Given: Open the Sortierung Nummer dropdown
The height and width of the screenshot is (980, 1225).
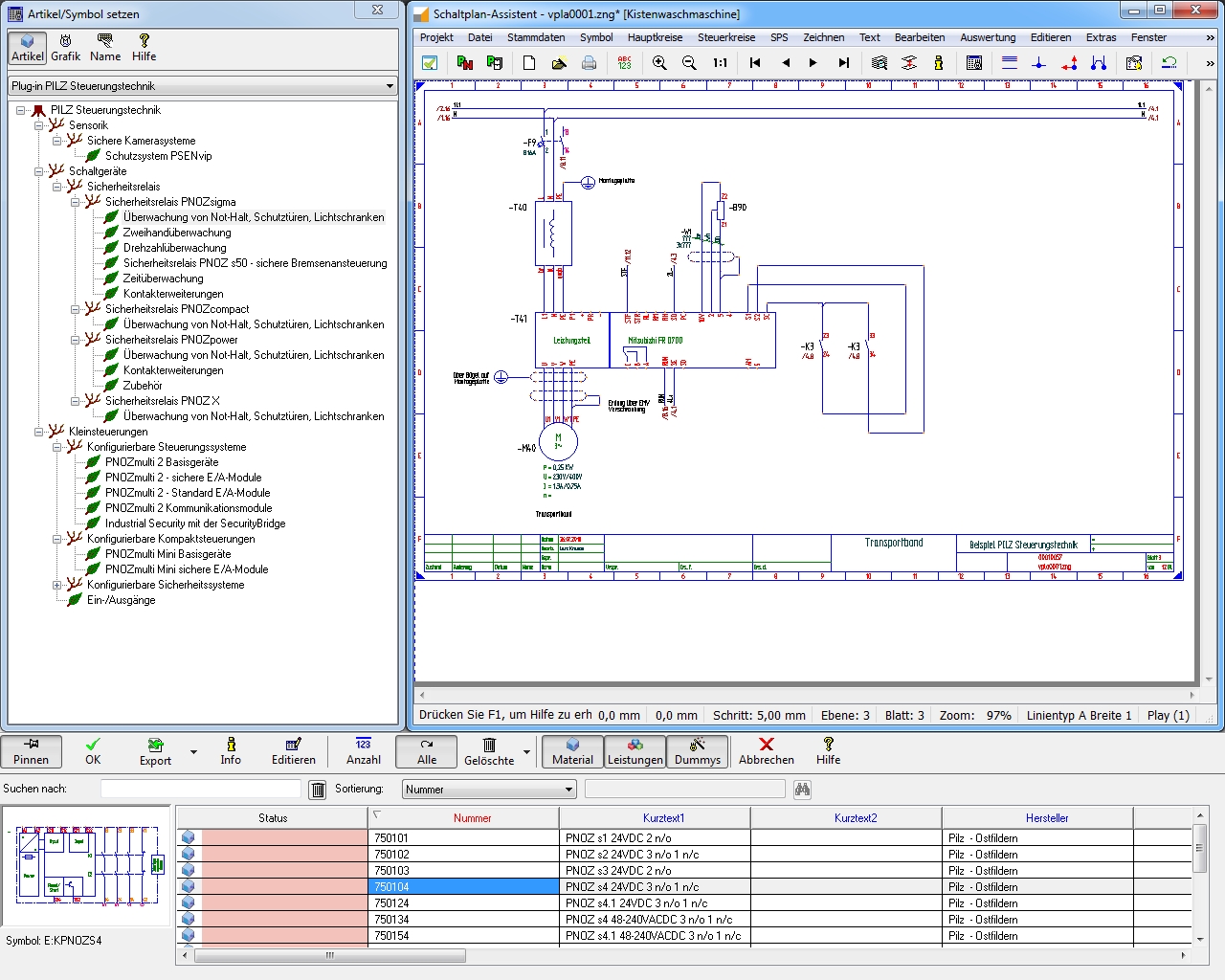Looking at the screenshot, I should [x=489, y=790].
